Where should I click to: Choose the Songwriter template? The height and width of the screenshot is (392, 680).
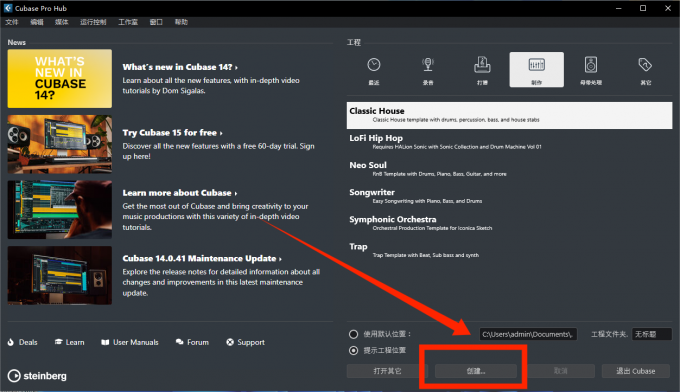(510, 196)
